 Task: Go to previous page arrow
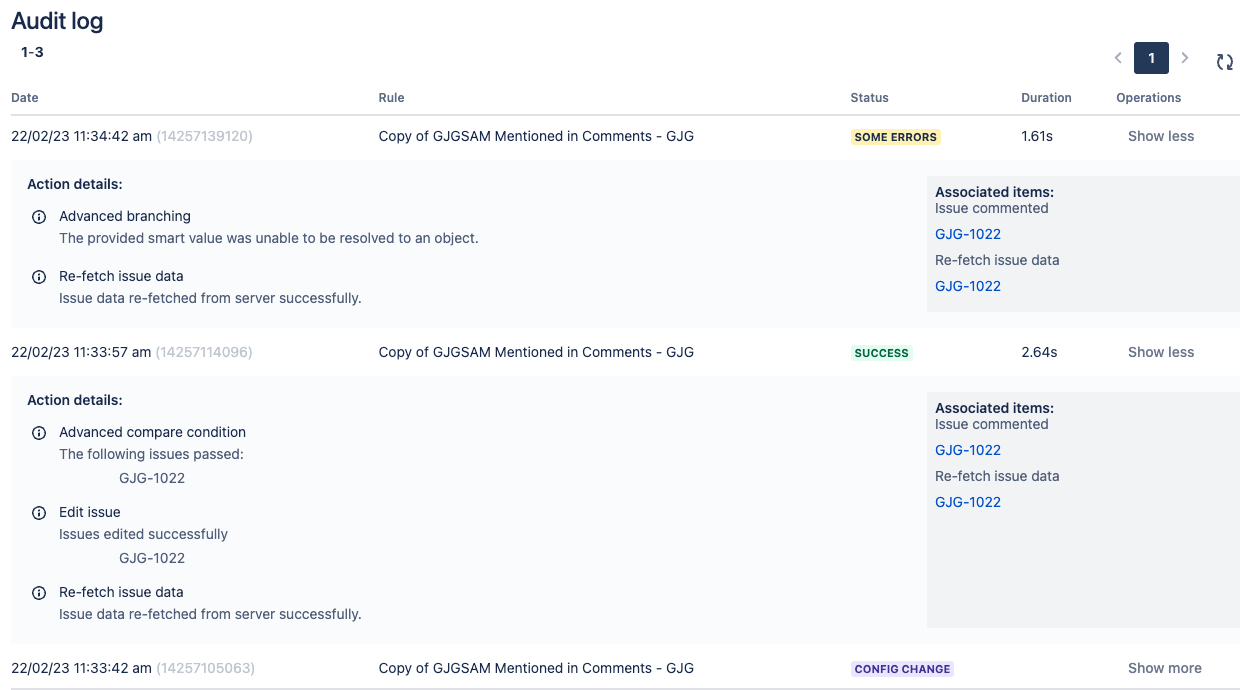click(1118, 58)
